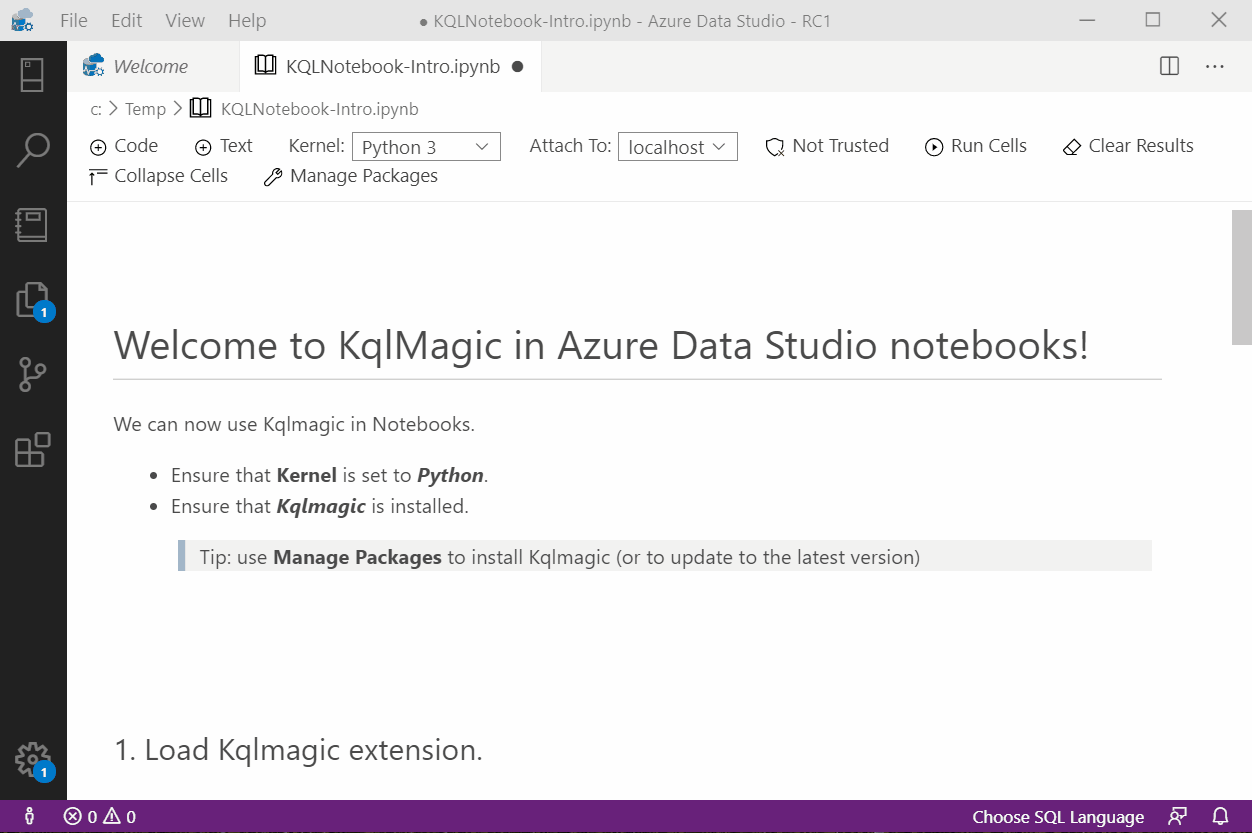
Task: Open the Kernel dropdown showing Python 3
Action: 426,147
